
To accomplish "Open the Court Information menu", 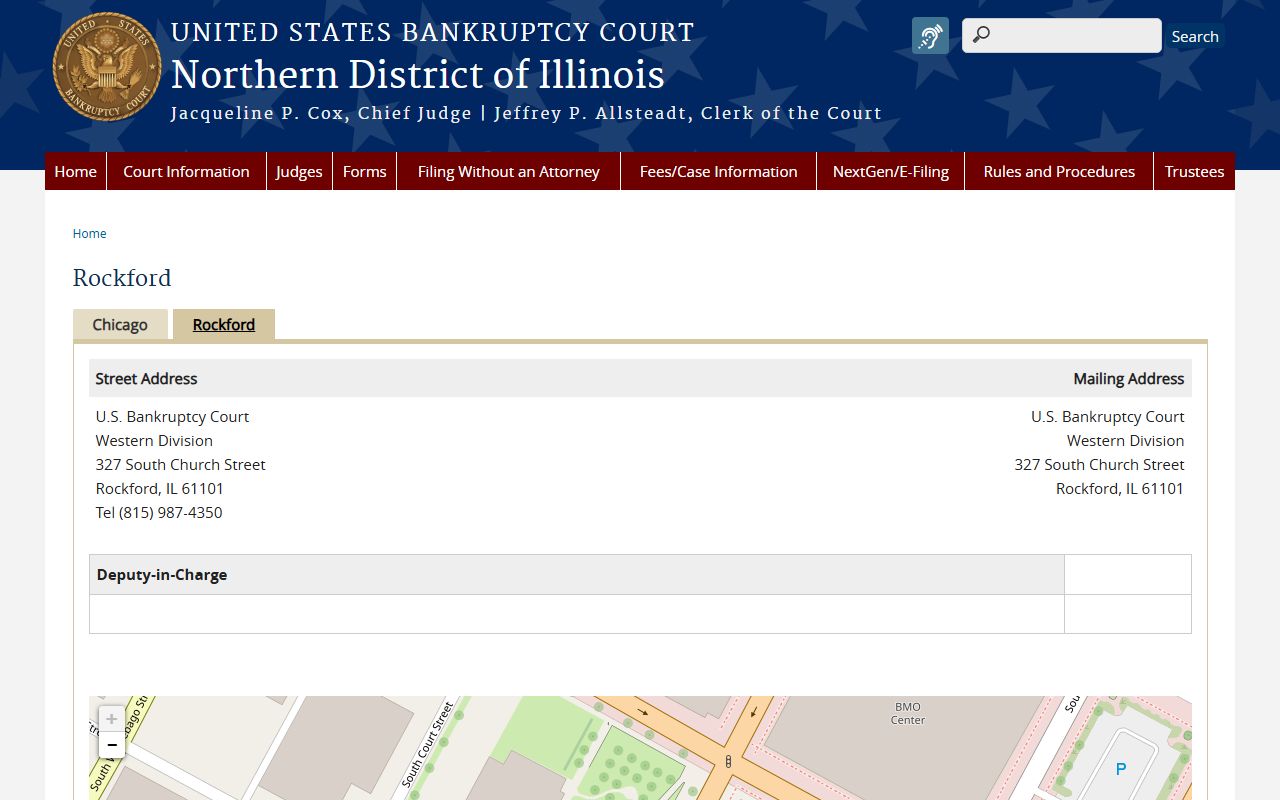I will [186, 171].
